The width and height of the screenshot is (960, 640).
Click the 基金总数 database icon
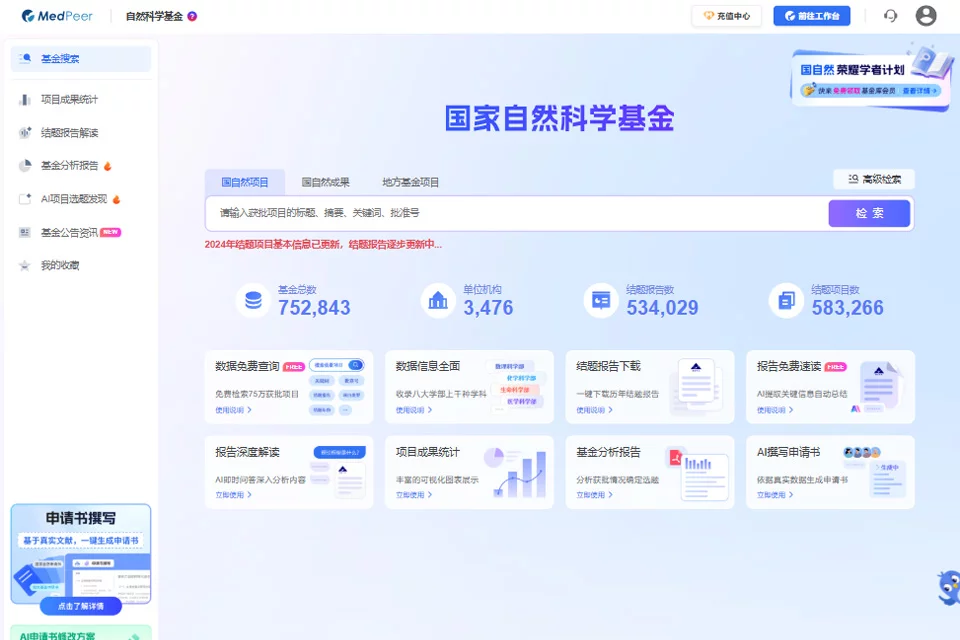coord(253,300)
